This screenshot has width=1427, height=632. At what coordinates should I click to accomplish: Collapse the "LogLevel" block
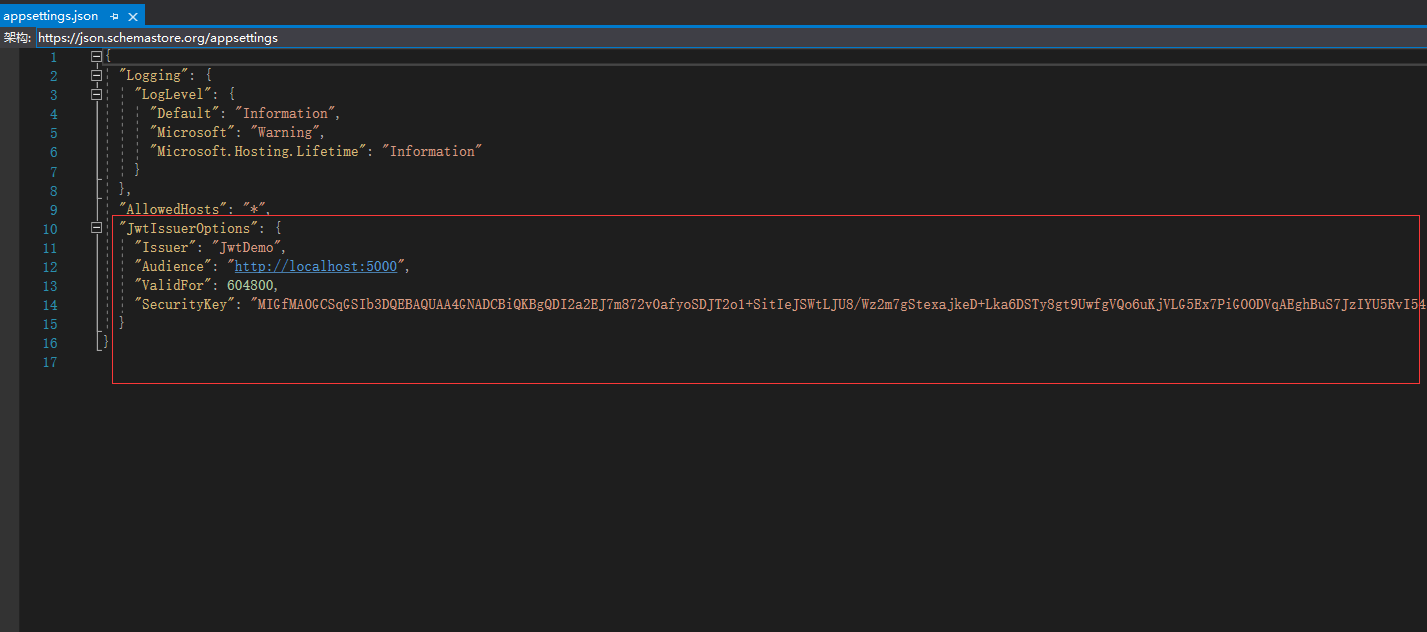[x=96, y=95]
